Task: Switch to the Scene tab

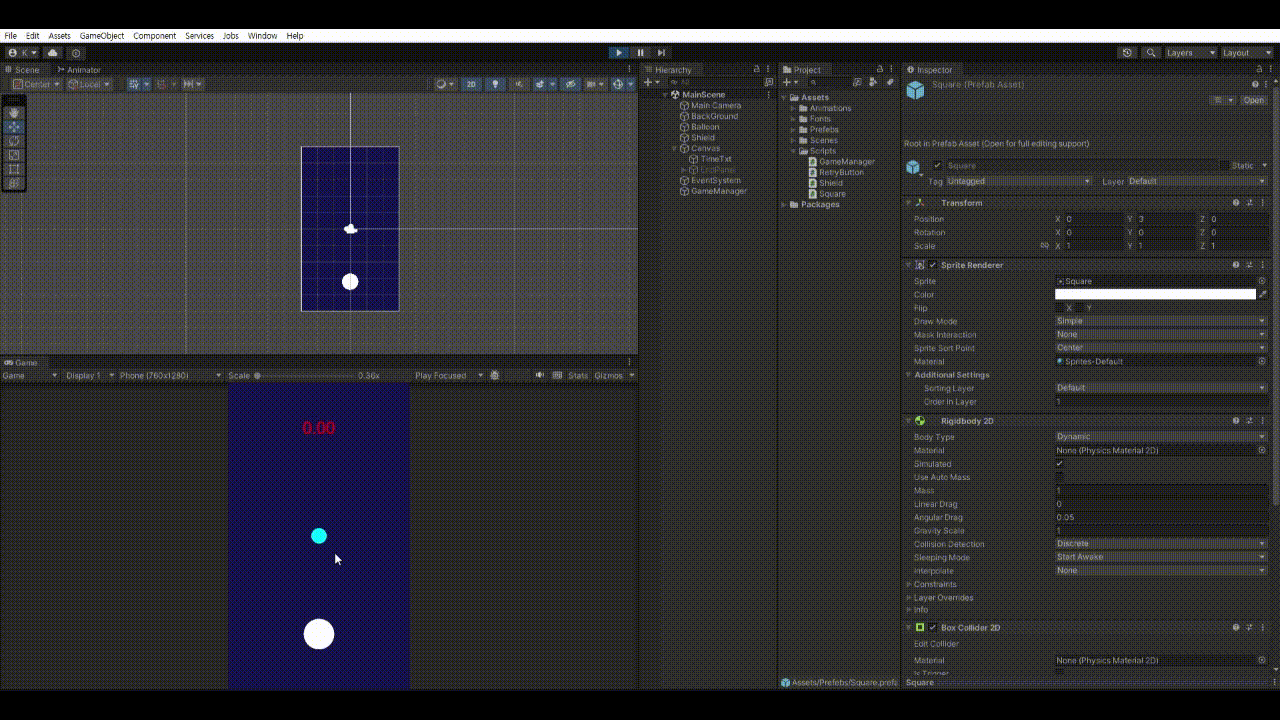Action: pyautogui.click(x=23, y=70)
